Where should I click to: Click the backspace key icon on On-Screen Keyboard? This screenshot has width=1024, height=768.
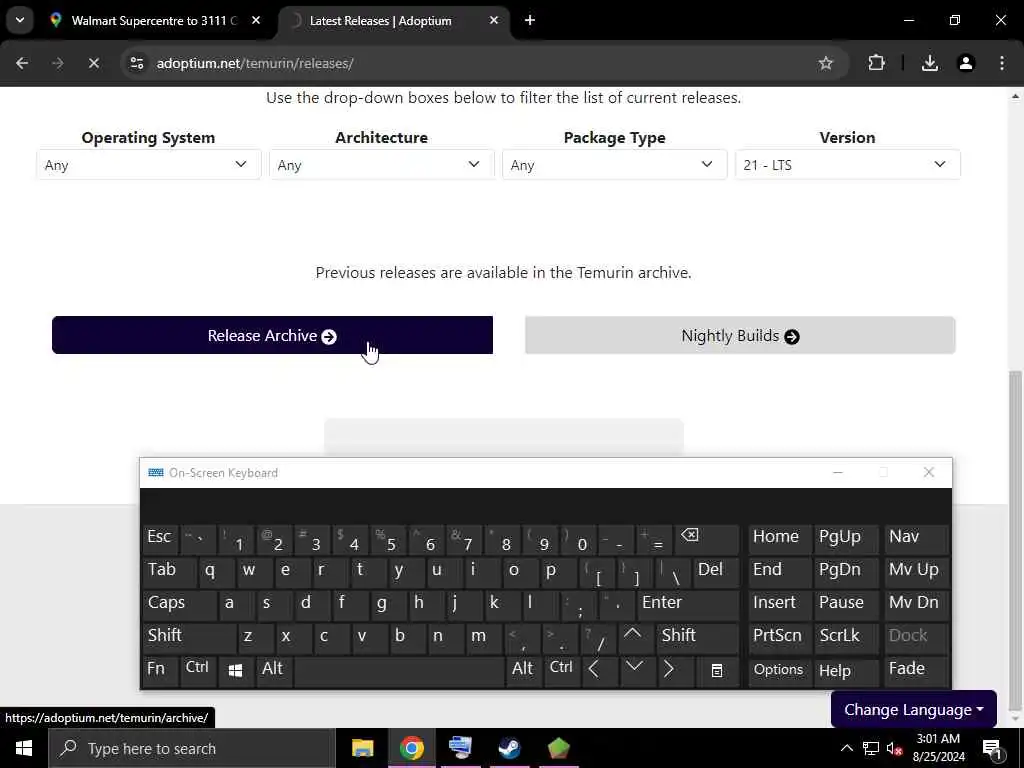(x=707, y=538)
